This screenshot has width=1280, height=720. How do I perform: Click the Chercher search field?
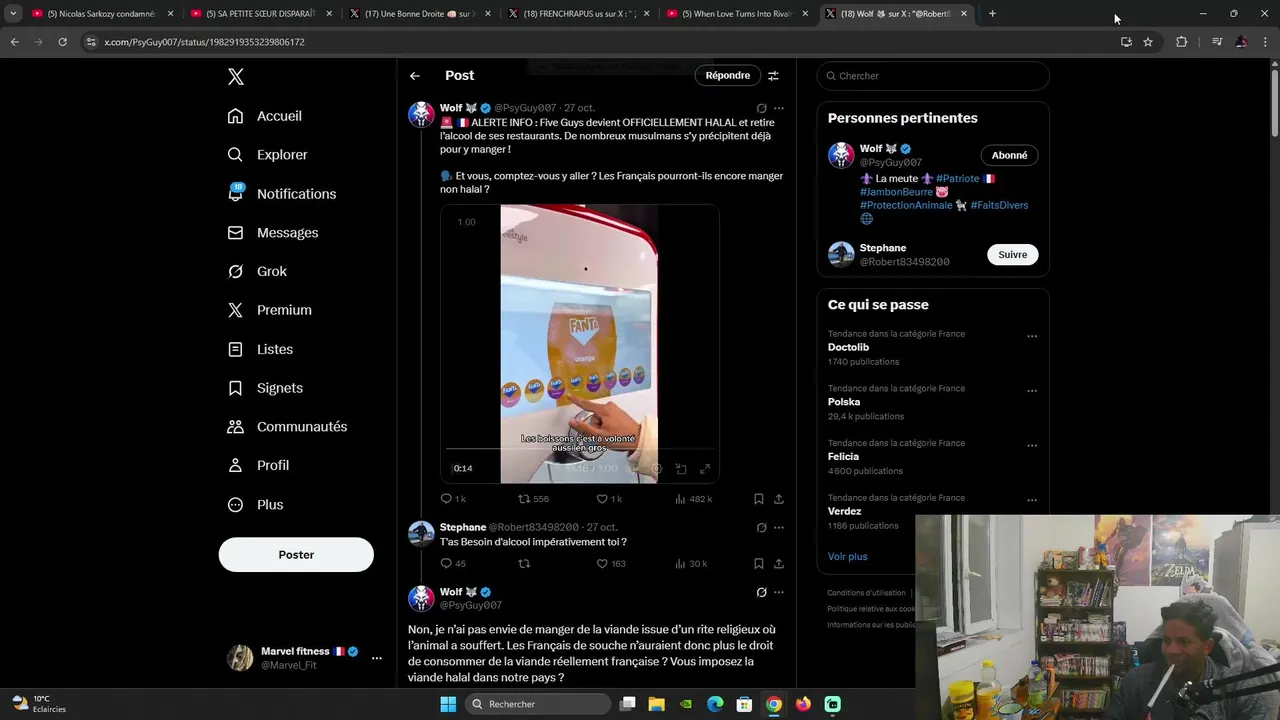[933, 76]
